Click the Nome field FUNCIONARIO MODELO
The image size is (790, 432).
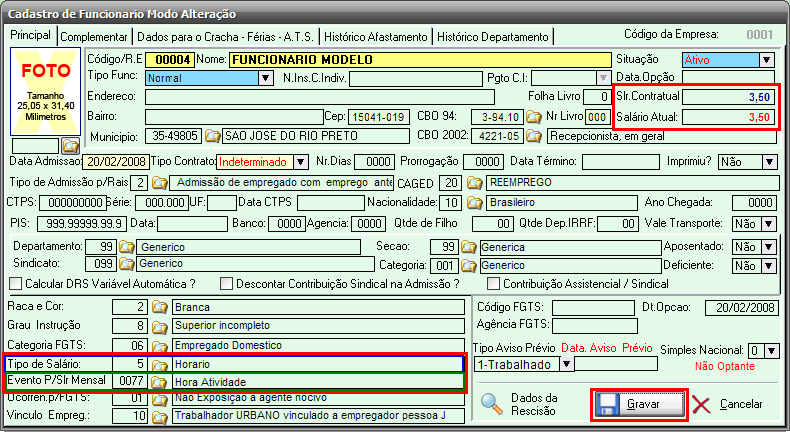[420, 60]
